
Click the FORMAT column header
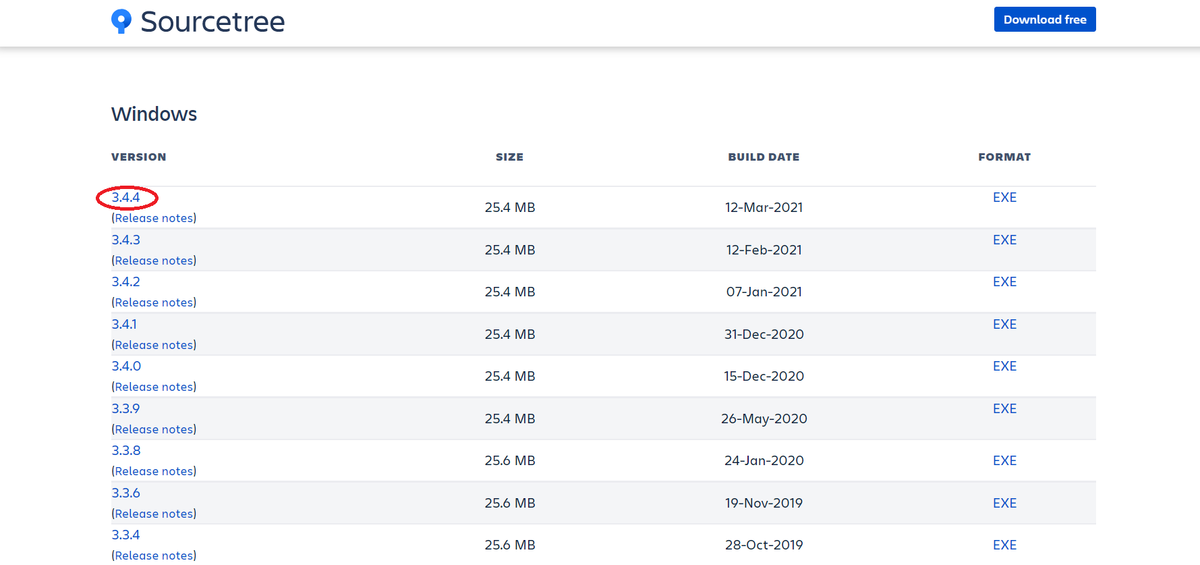[1004, 157]
